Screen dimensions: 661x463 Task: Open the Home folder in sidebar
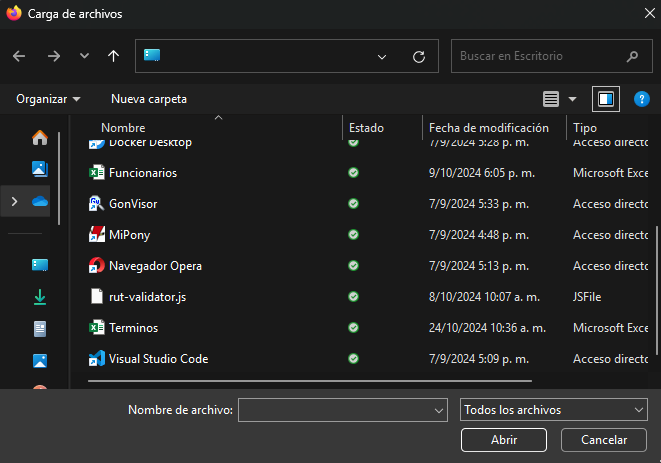coord(40,138)
